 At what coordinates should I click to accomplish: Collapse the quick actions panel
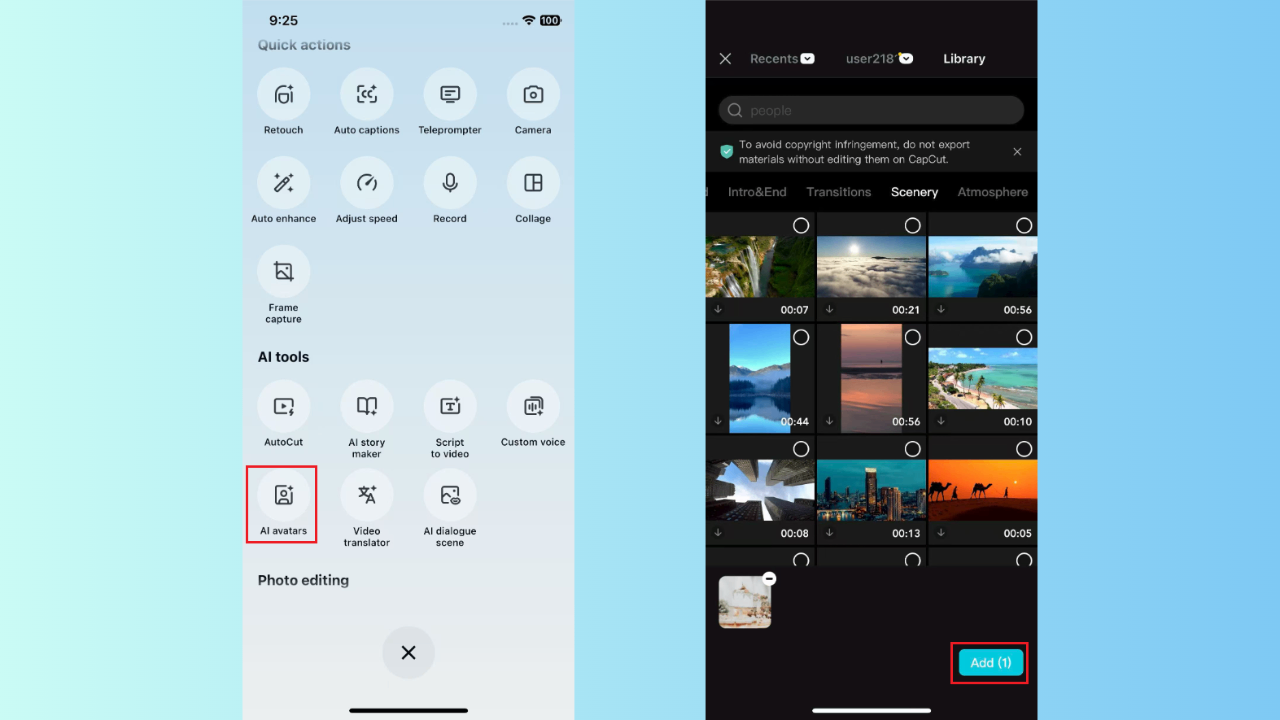click(408, 652)
